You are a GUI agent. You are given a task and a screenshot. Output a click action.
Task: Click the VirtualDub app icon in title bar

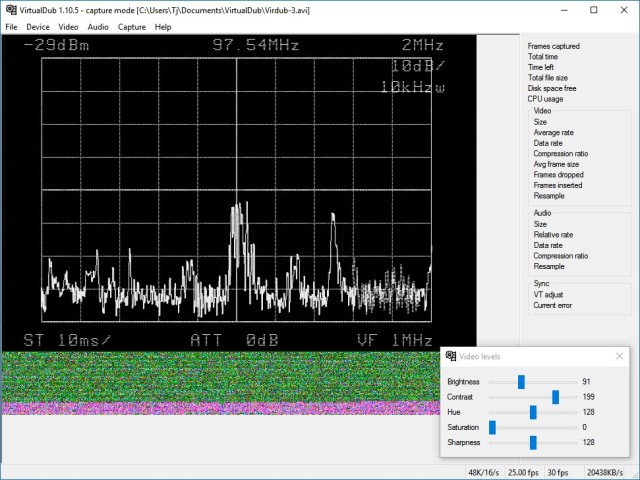tap(10, 9)
